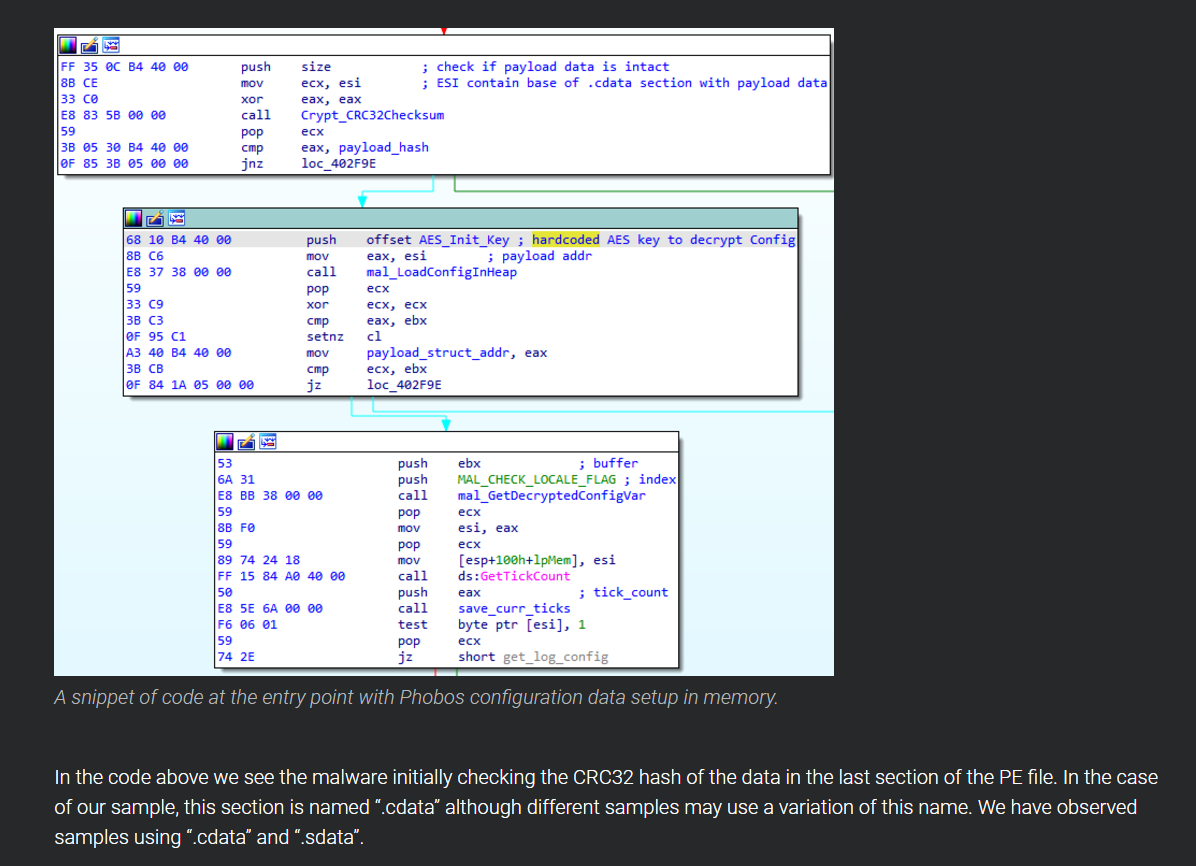Screen dimensions: 1196x866
Task: Click the get_log_config jump label
Action: (555, 657)
